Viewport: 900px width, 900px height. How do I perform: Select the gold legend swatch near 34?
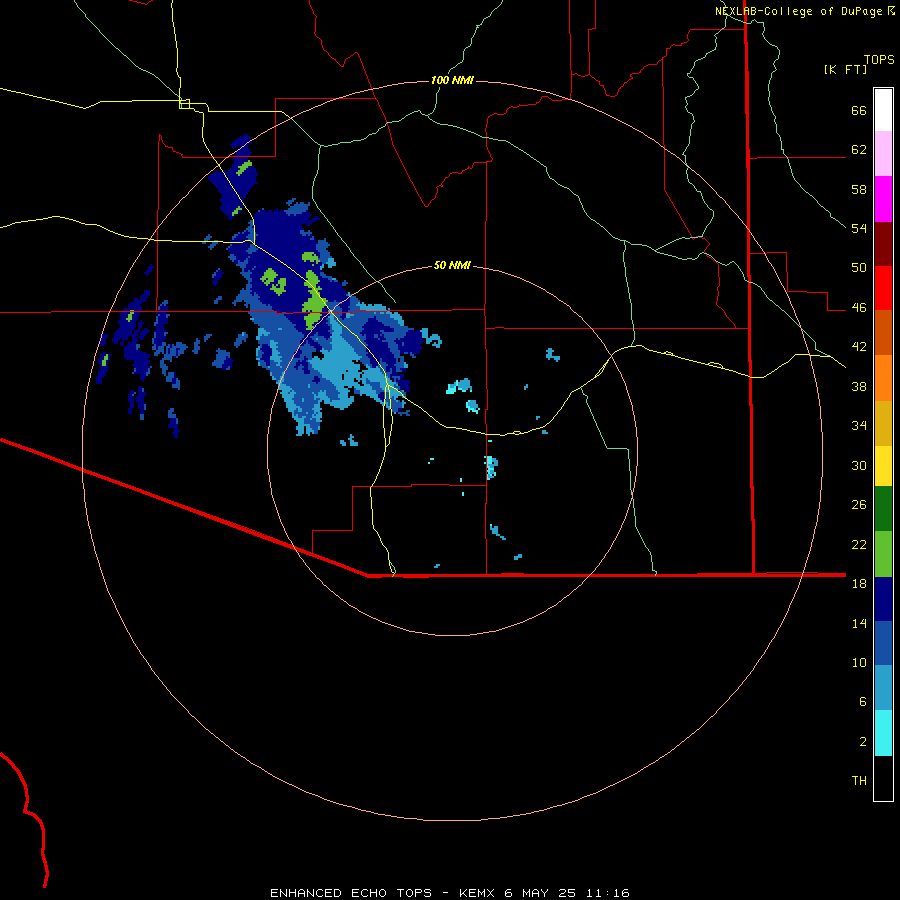tap(883, 423)
